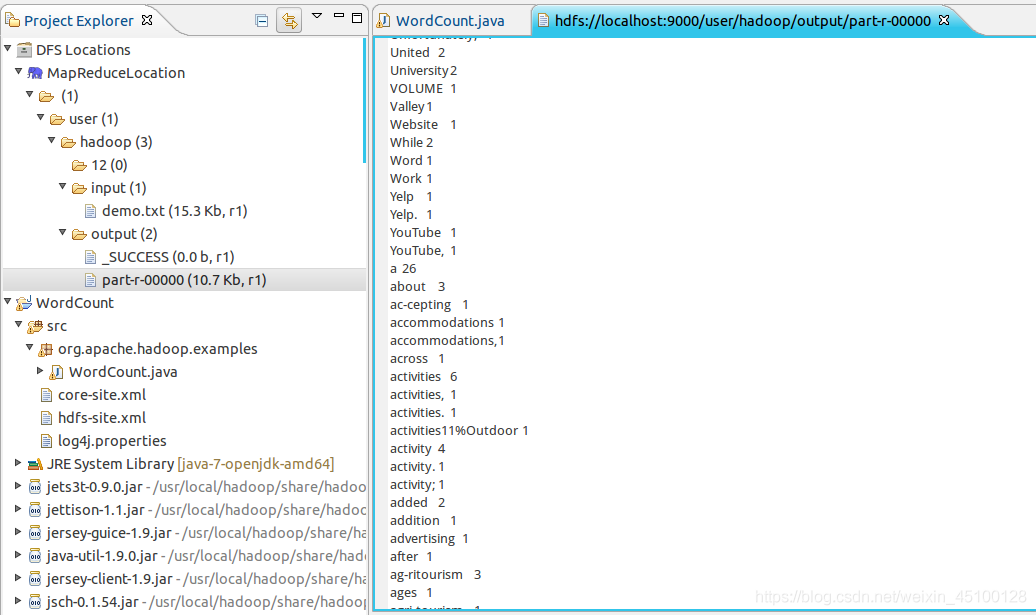This screenshot has height=615, width=1036.
Task: Select hdfs-site.xml in the tree
Action: [x=102, y=418]
